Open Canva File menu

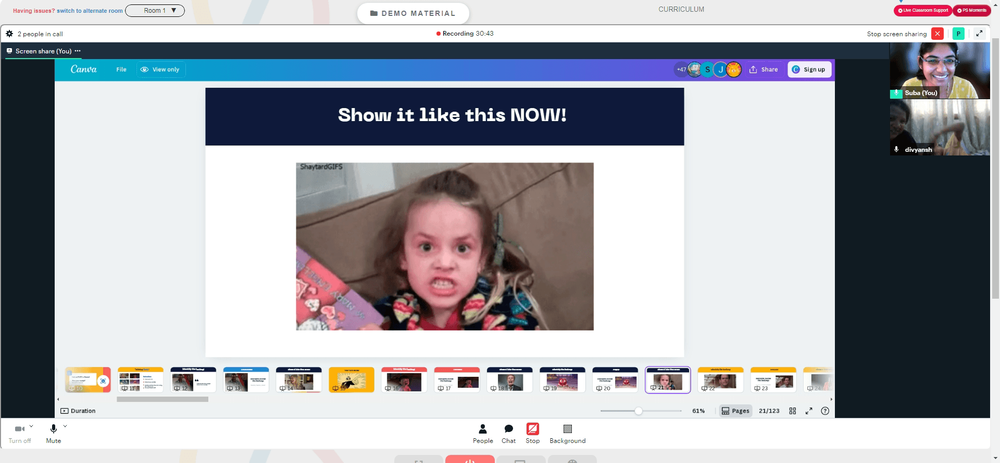(x=121, y=70)
